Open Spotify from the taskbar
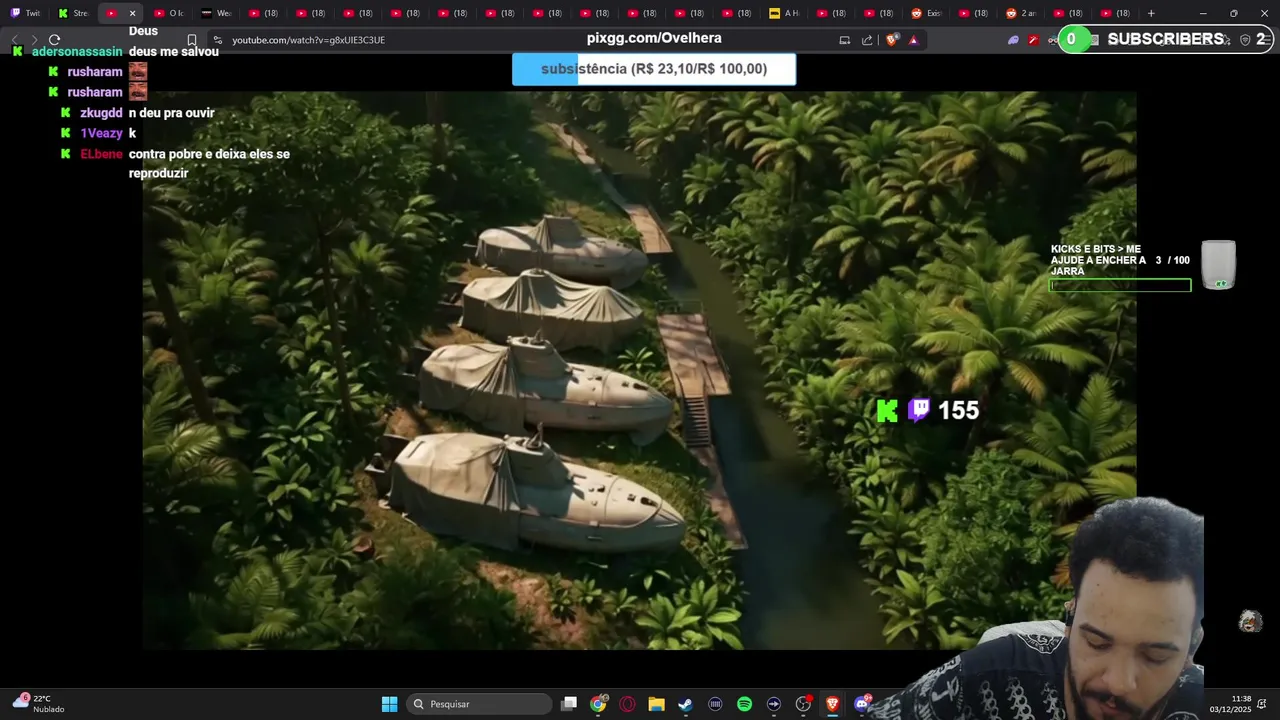 744,704
